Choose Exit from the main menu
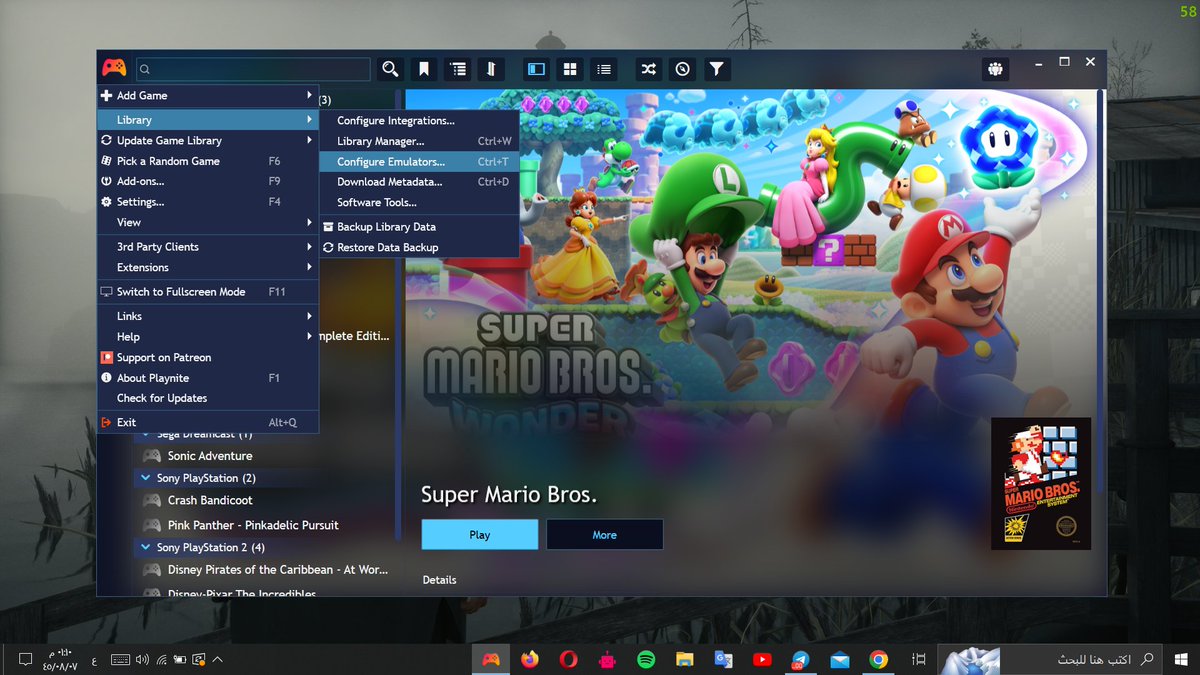The width and height of the screenshot is (1200, 675). [208, 422]
